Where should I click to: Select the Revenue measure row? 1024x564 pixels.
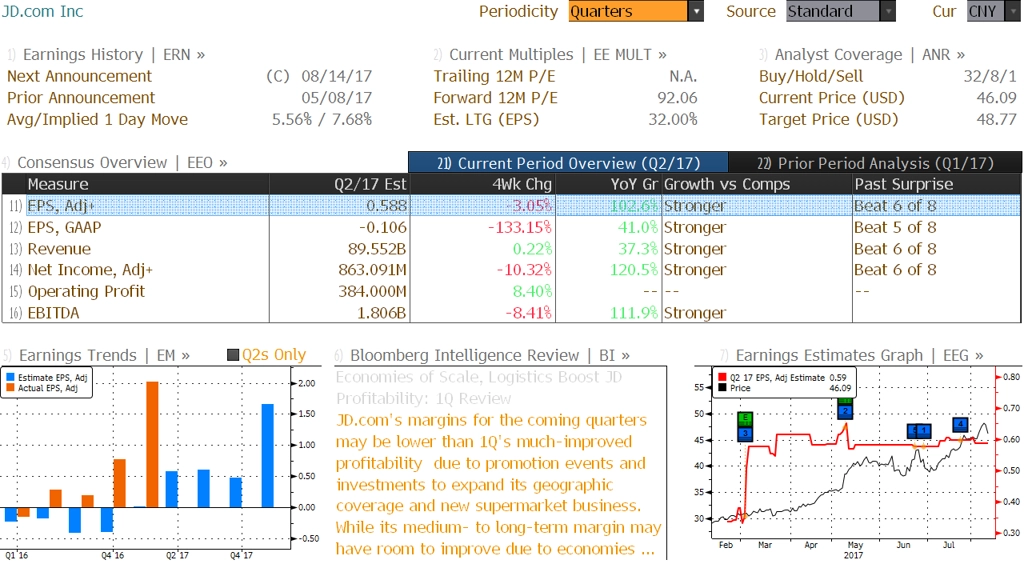point(512,249)
